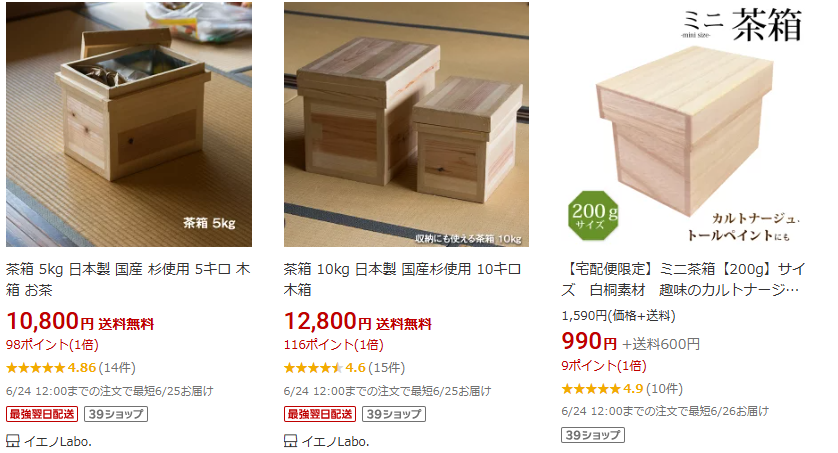Image resolution: width=838 pixels, height=453 pixels.
Task: Open the (10件) reviews link
Action: click(665, 389)
